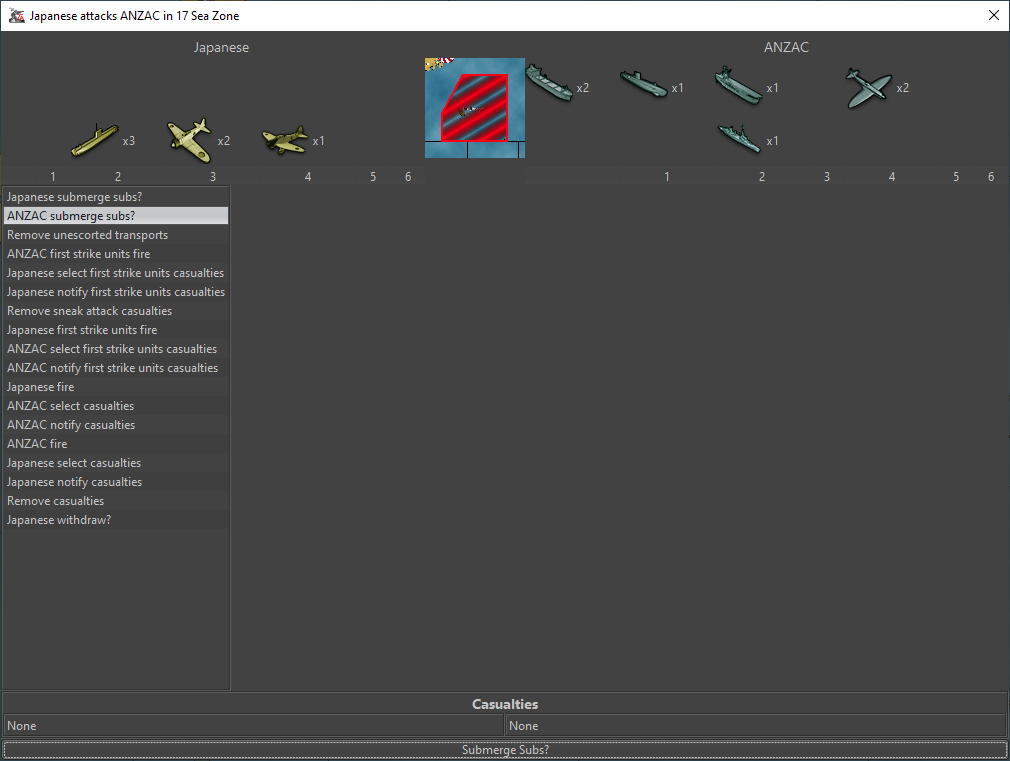Click the 'ANZAC' side heading
Viewport: 1010px width, 761px height.
point(786,47)
